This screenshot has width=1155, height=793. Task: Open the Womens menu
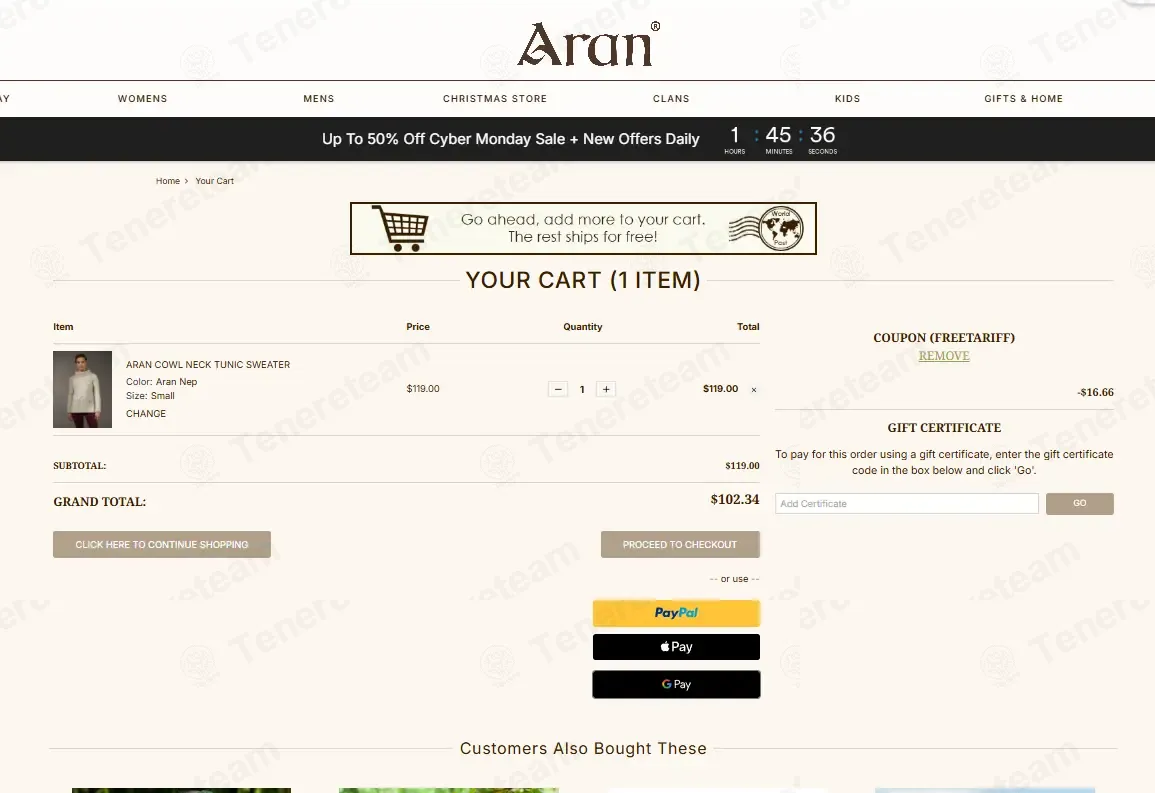point(143,99)
